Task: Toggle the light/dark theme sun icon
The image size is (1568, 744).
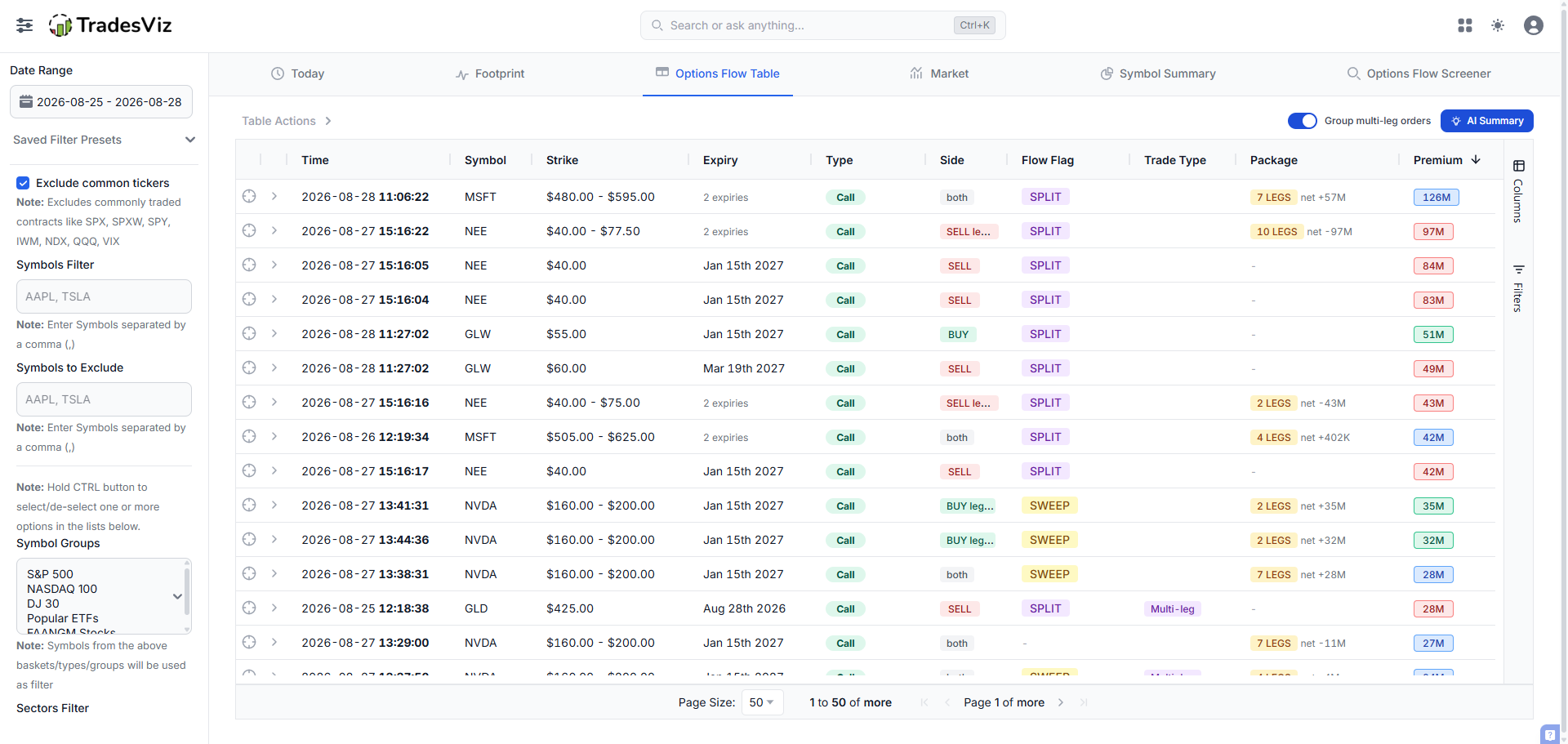Action: (x=1498, y=25)
